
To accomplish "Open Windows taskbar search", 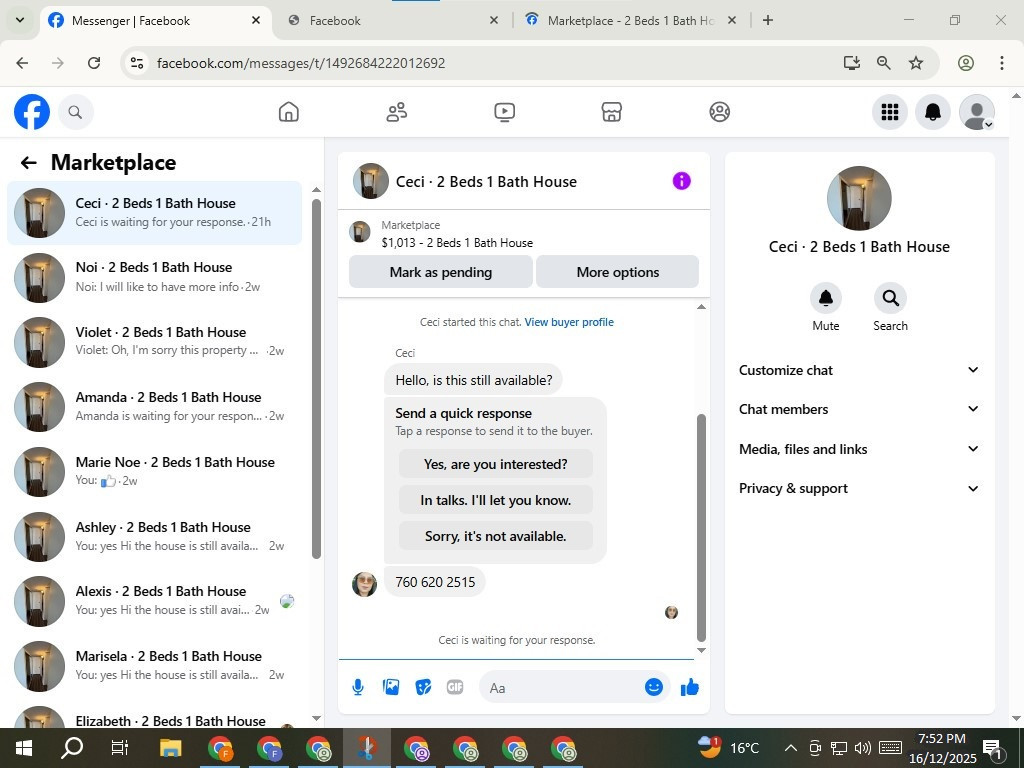I will pos(72,748).
